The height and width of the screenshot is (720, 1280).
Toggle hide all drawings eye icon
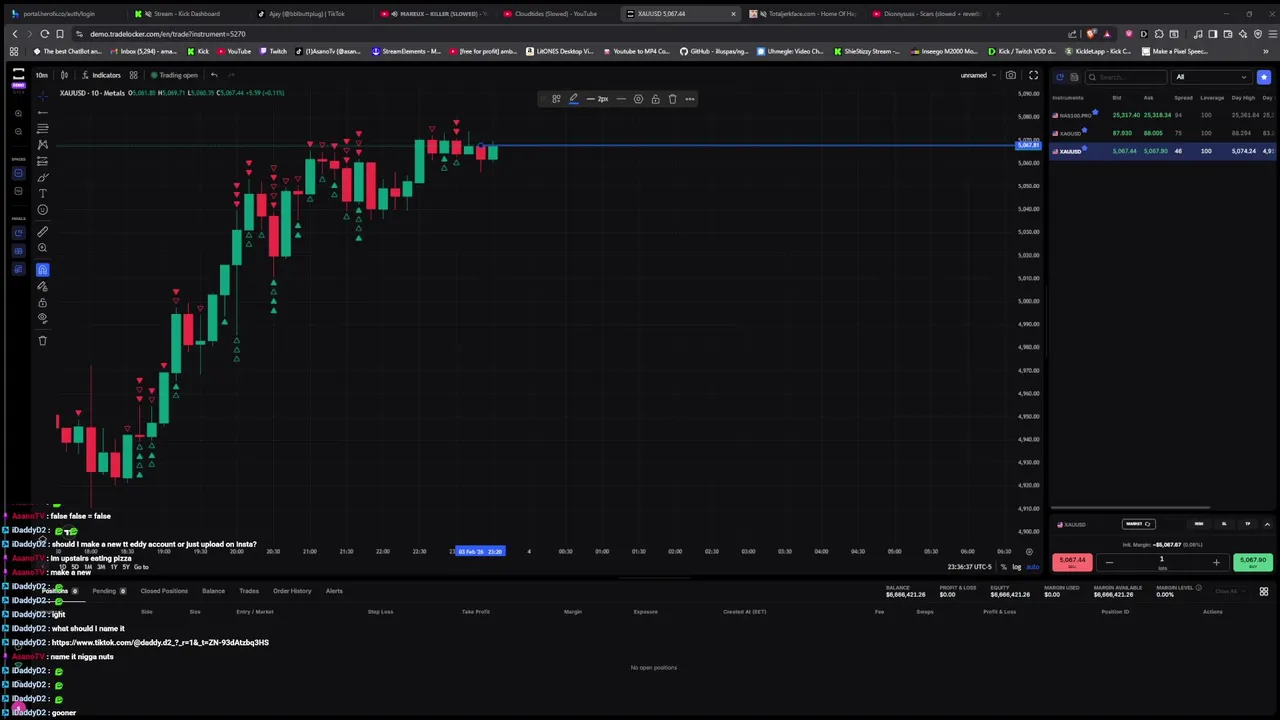(x=42, y=318)
